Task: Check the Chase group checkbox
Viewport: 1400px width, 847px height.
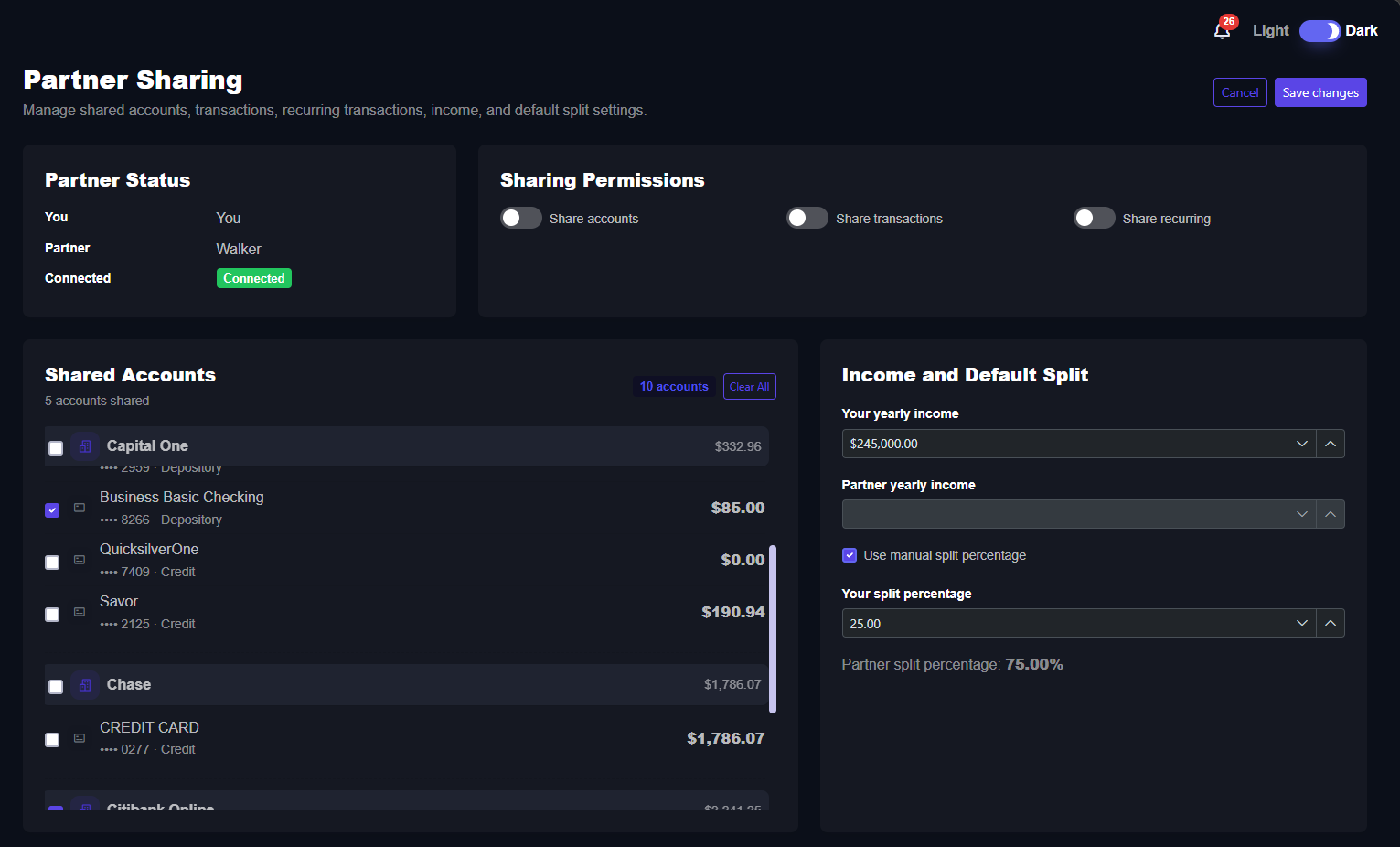Action: coord(56,687)
